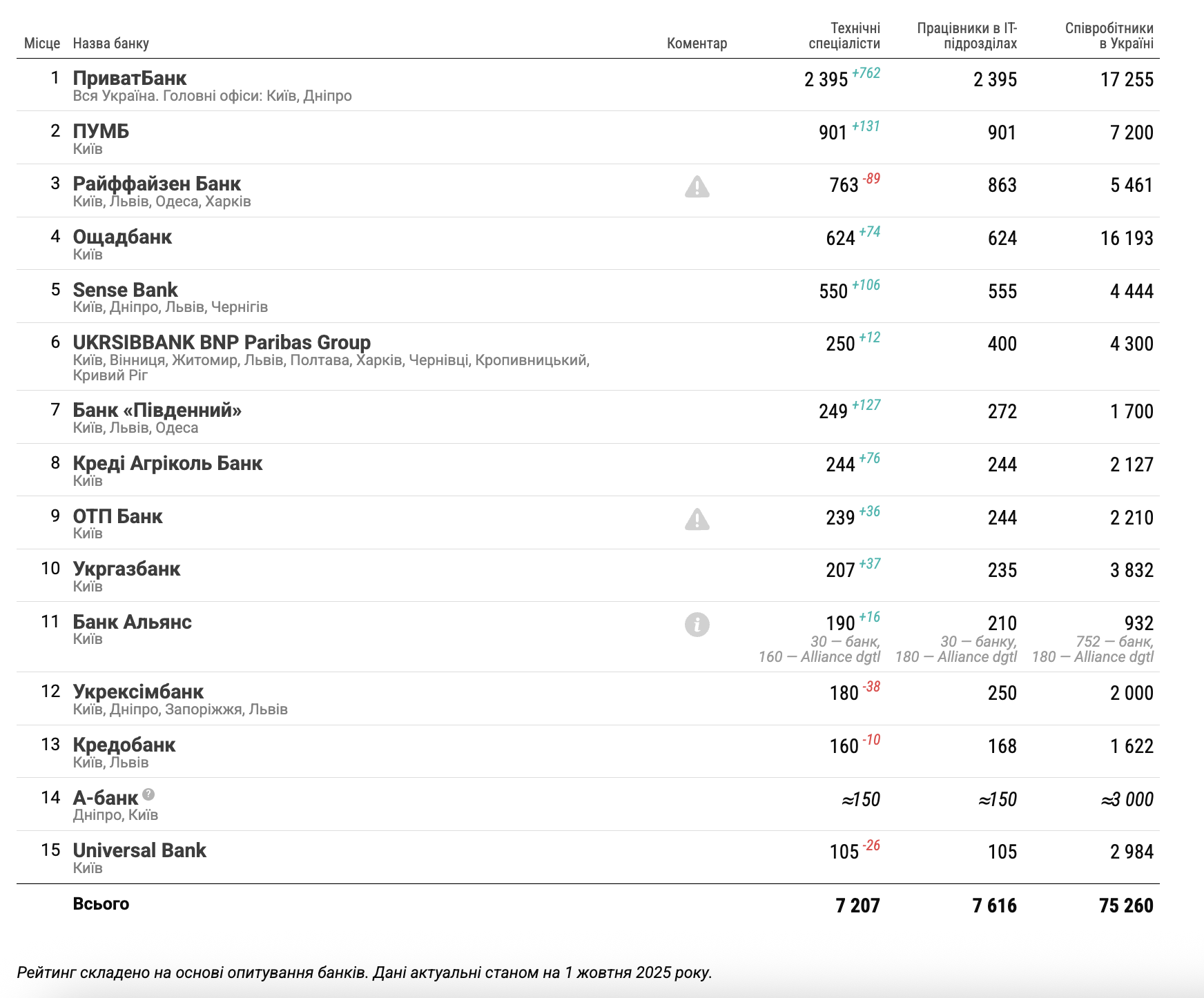Click the Коментар column header
The image size is (1204, 998).
click(x=697, y=43)
